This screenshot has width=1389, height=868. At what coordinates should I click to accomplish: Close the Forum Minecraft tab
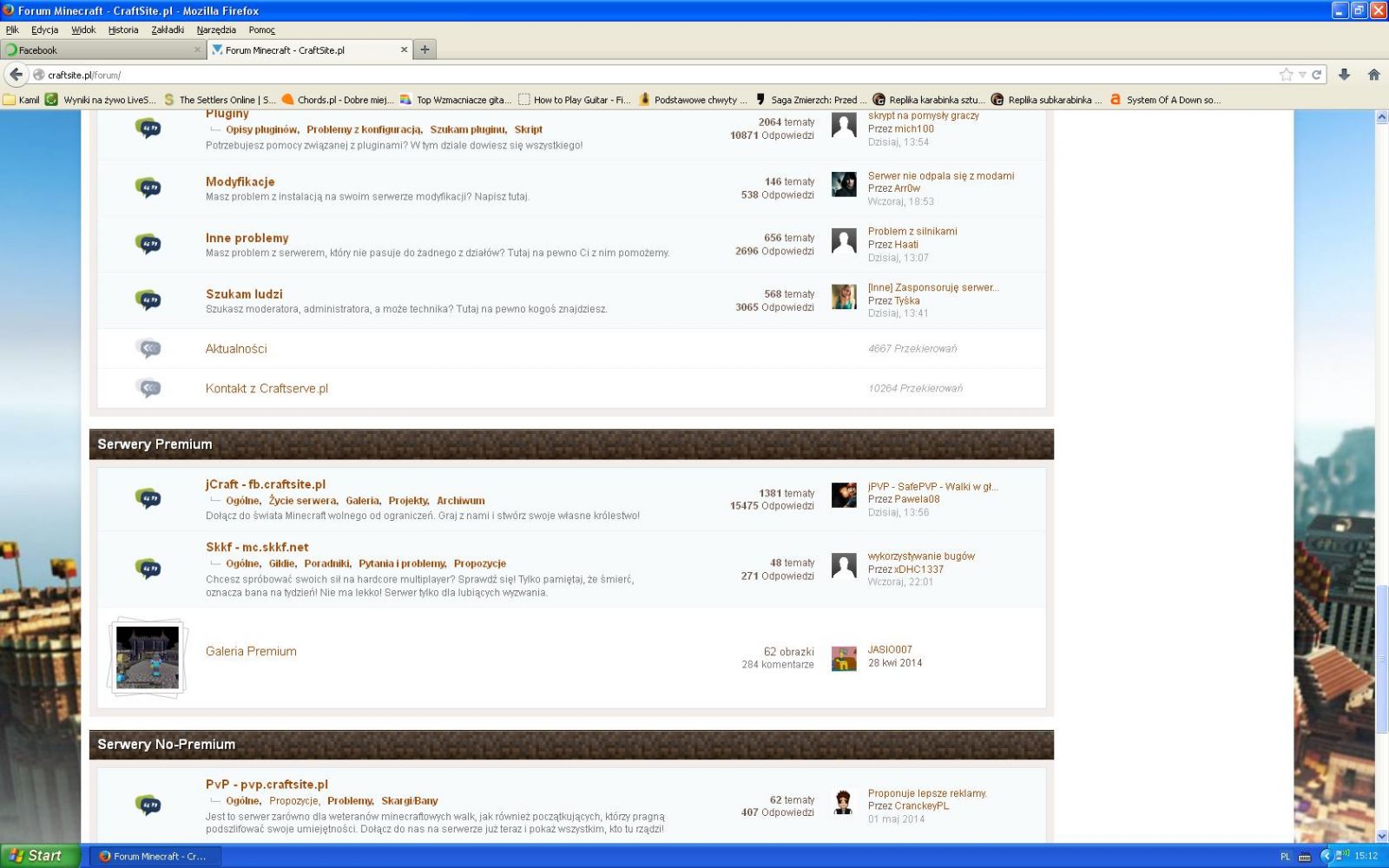coord(404,49)
